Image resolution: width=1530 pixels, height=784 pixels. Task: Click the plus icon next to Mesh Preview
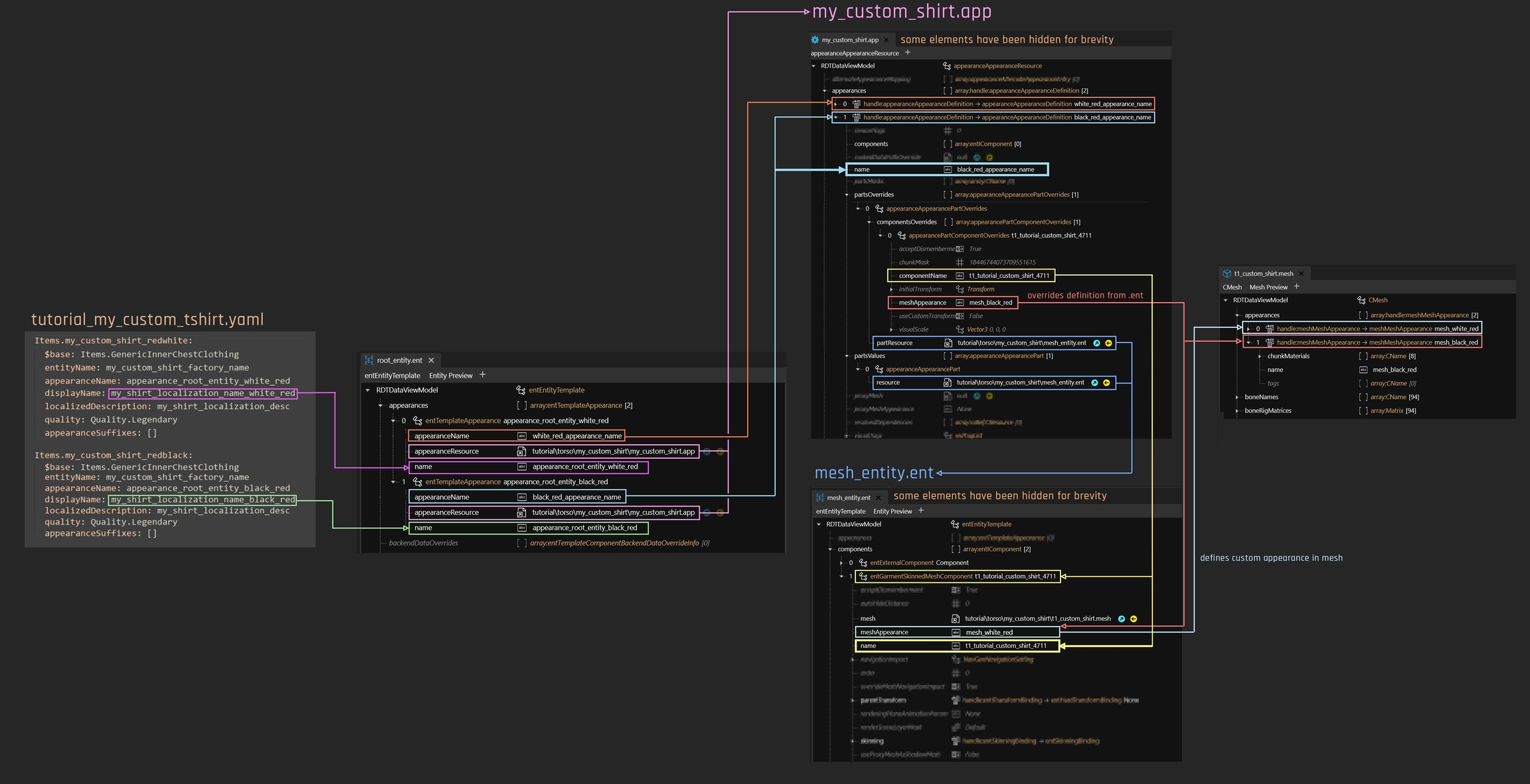(1297, 287)
